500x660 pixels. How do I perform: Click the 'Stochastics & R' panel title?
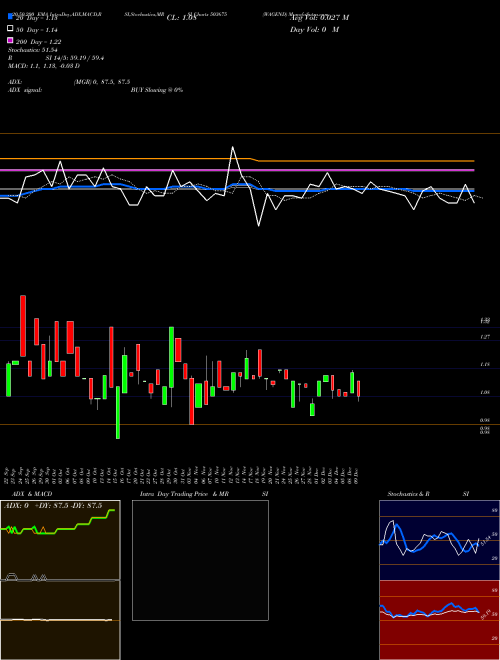[x=409, y=494]
